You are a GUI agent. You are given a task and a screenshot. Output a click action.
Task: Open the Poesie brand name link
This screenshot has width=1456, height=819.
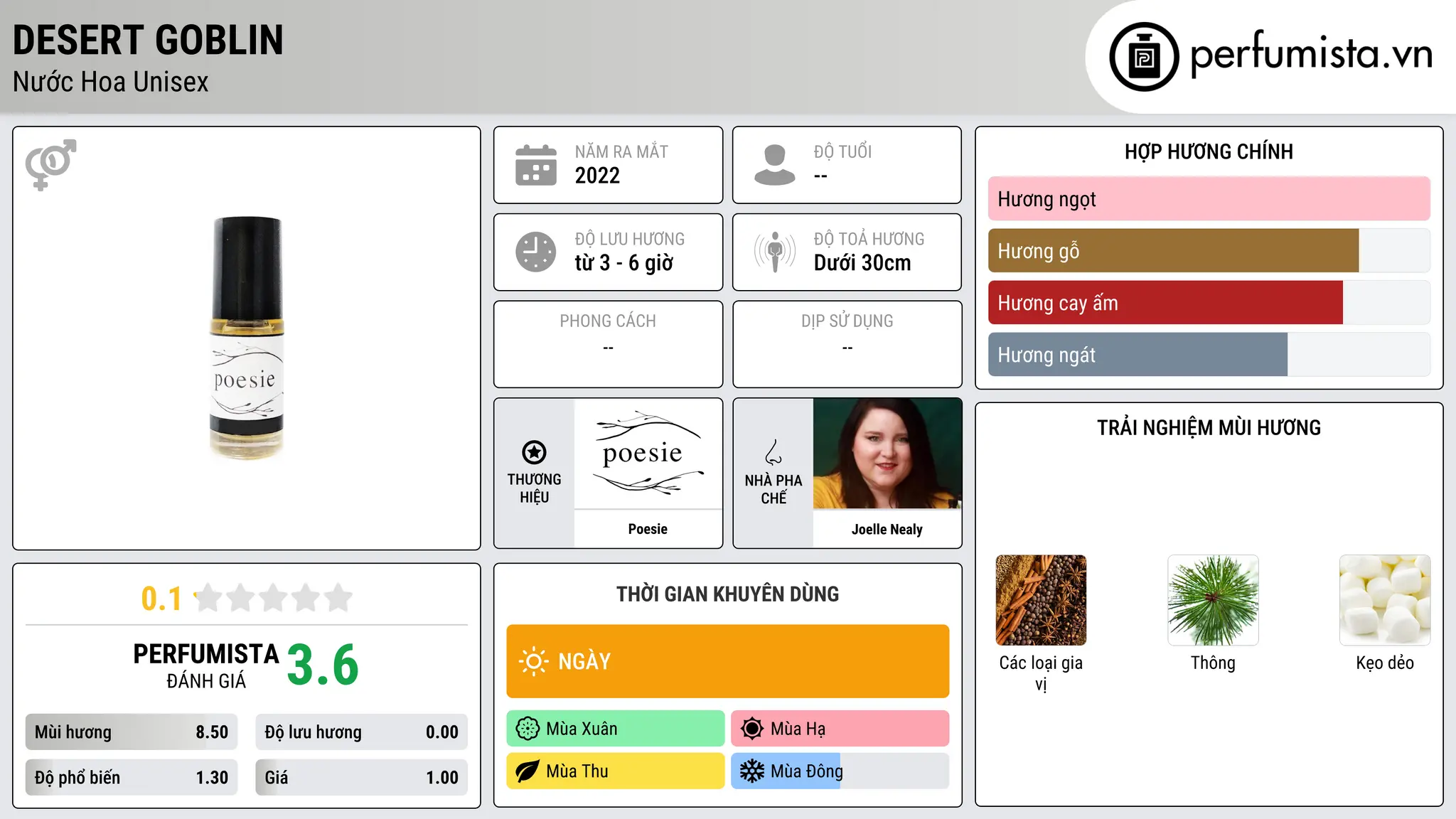point(648,529)
